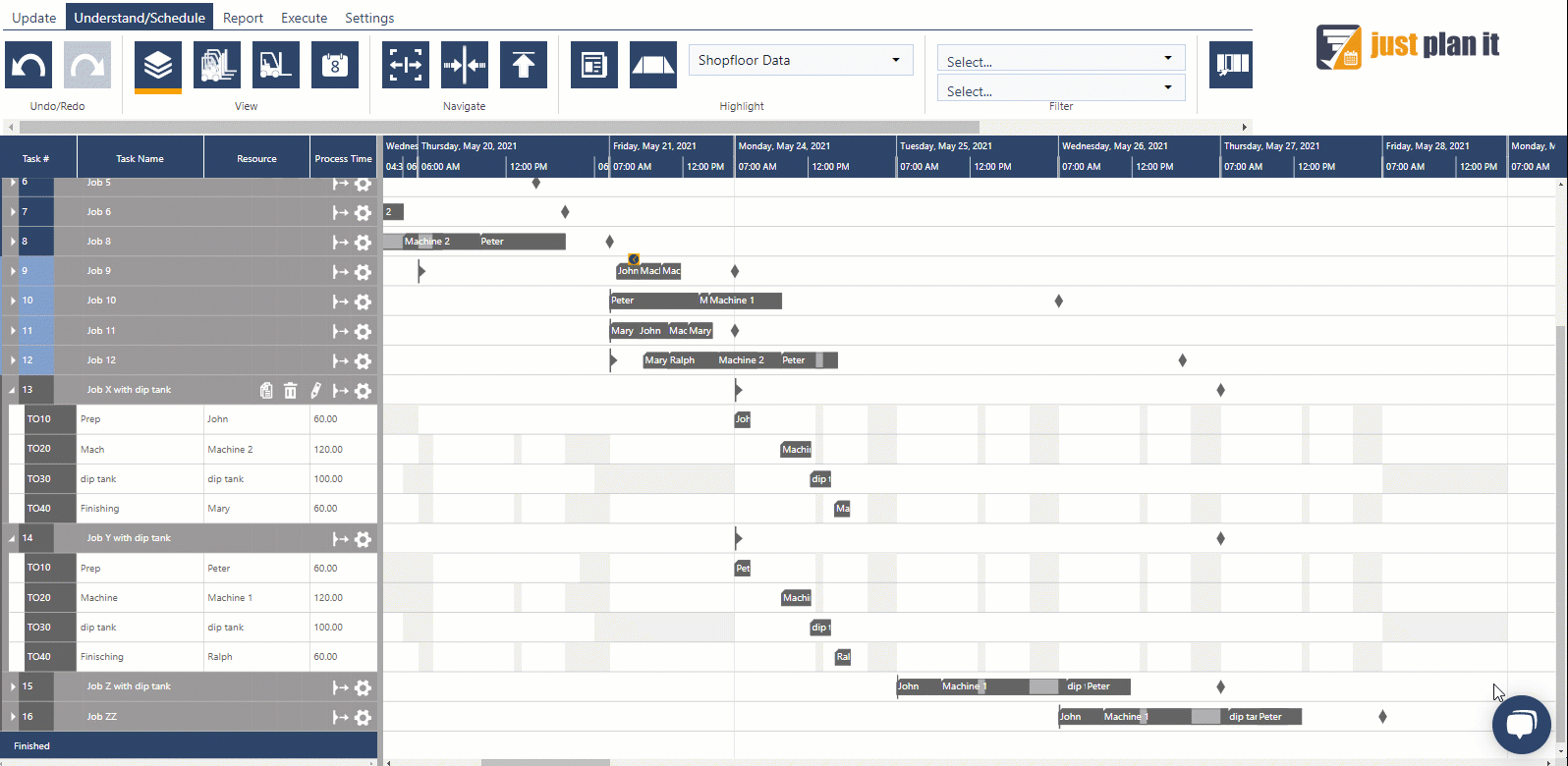Open gear settings for Job 10
This screenshot has width=1568, height=766.
(363, 301)
